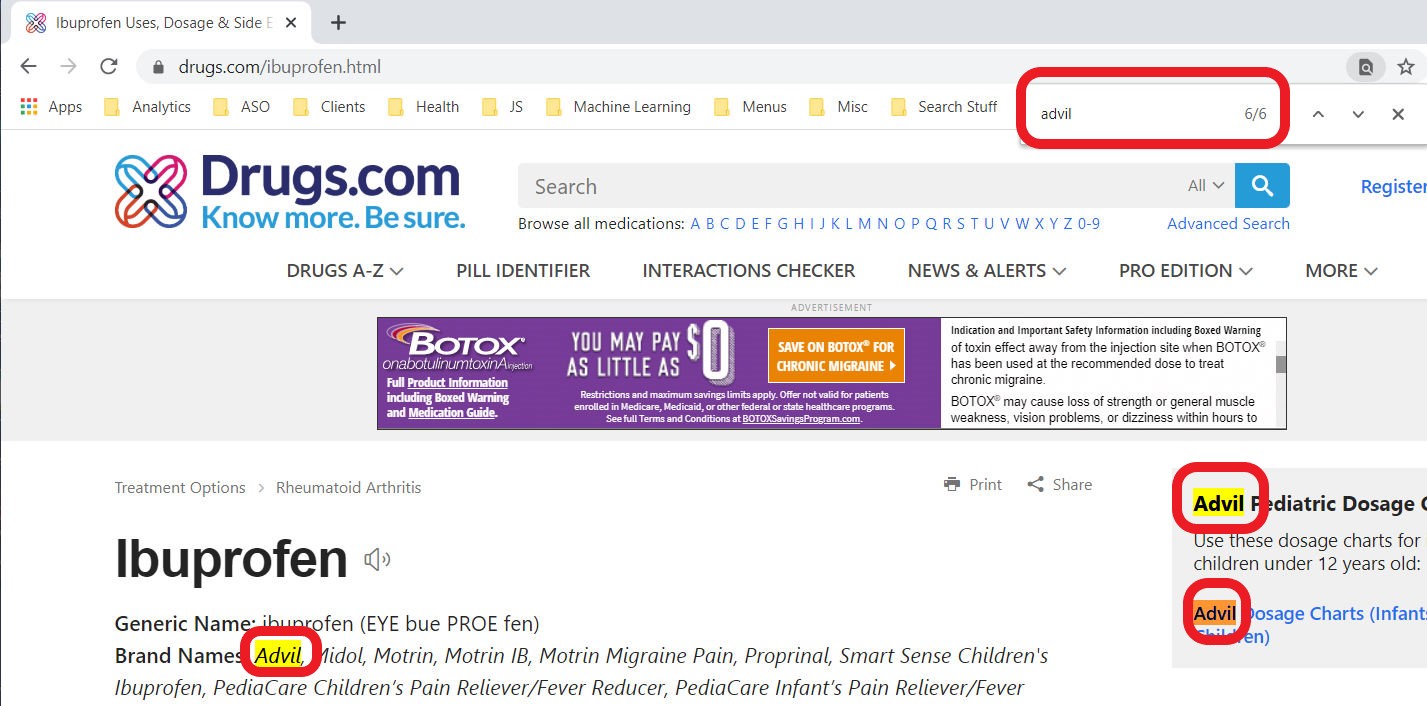The image size is (1427, 706).
Task: Jump to previous find result
Action: [x=1318, y=114]
